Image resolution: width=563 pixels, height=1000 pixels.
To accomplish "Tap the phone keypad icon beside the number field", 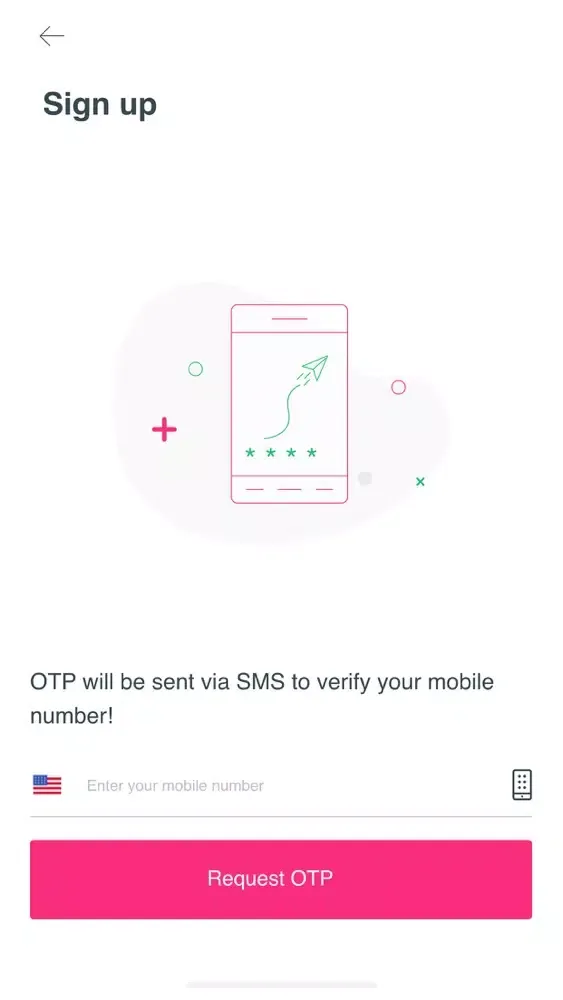I will click(x=522, y=784).
